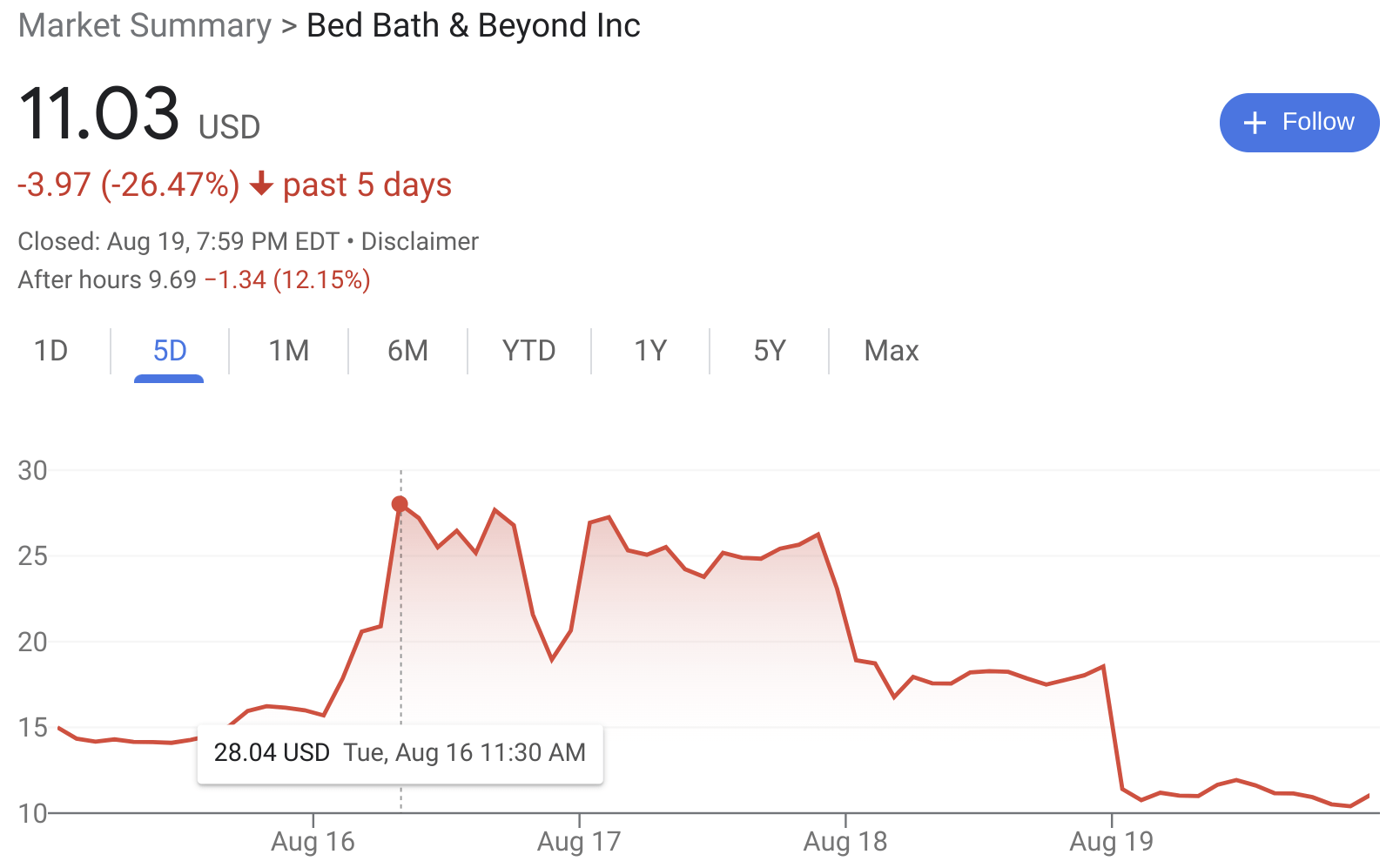This screenshot has width=1393, height=868.
Task: Select the YTD range tab
Action: coord(528,351)
